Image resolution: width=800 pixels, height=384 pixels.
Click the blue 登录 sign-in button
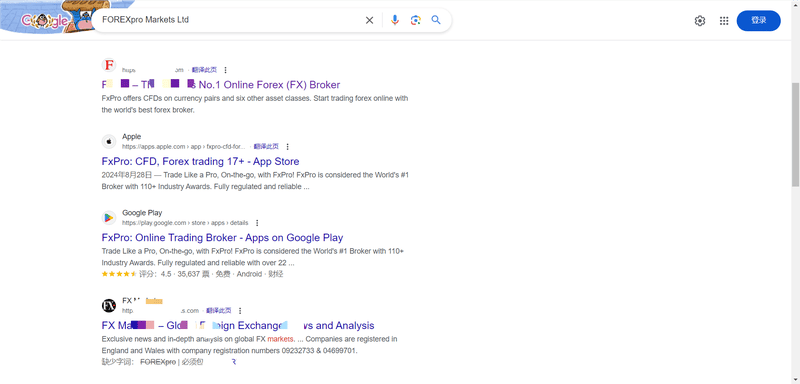pyautogui.click(x=759, y=20)
